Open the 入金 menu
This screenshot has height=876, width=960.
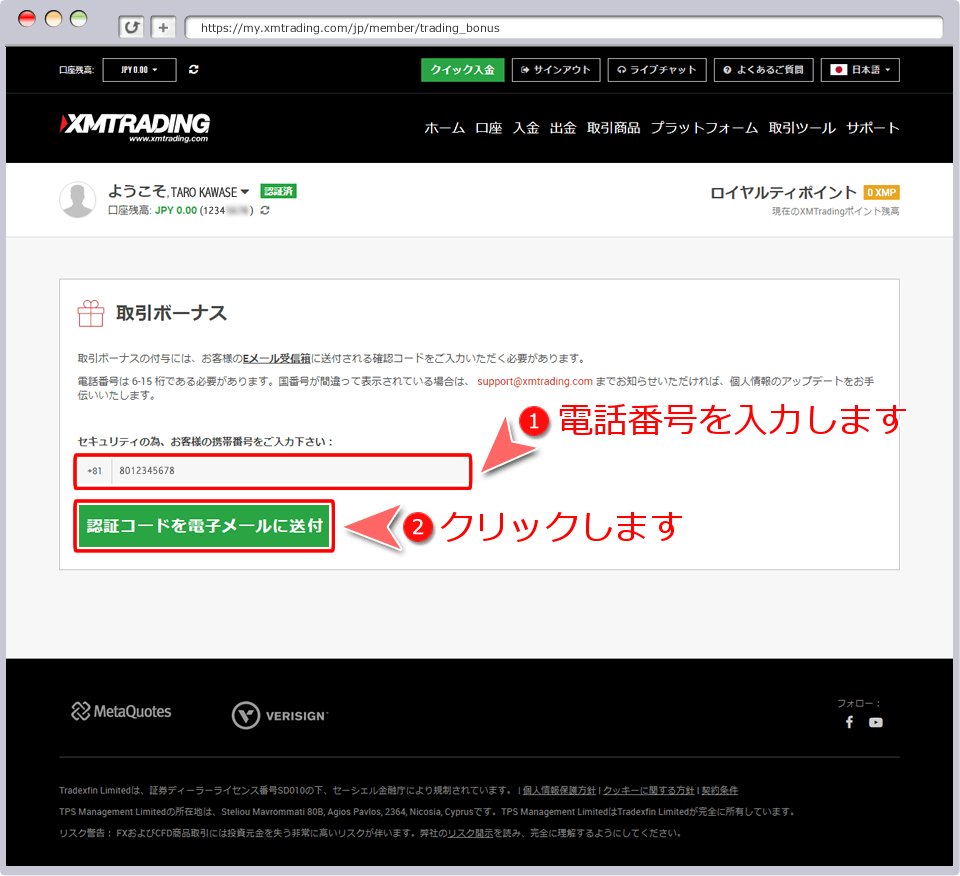[526, 128]
